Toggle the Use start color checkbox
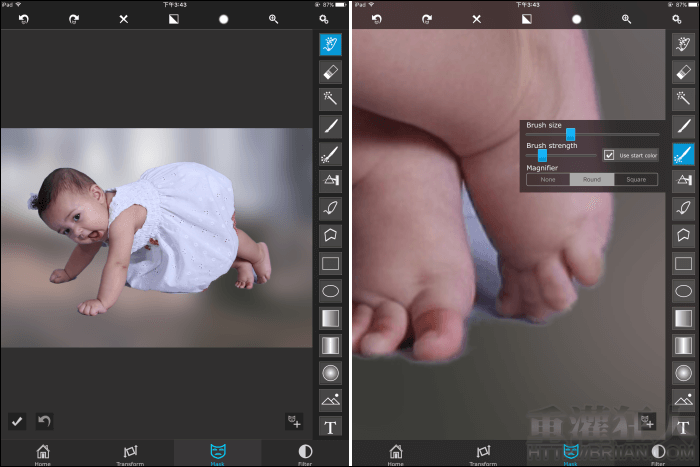The height and width of the screenshot is (467, 700). coord(609,155)
